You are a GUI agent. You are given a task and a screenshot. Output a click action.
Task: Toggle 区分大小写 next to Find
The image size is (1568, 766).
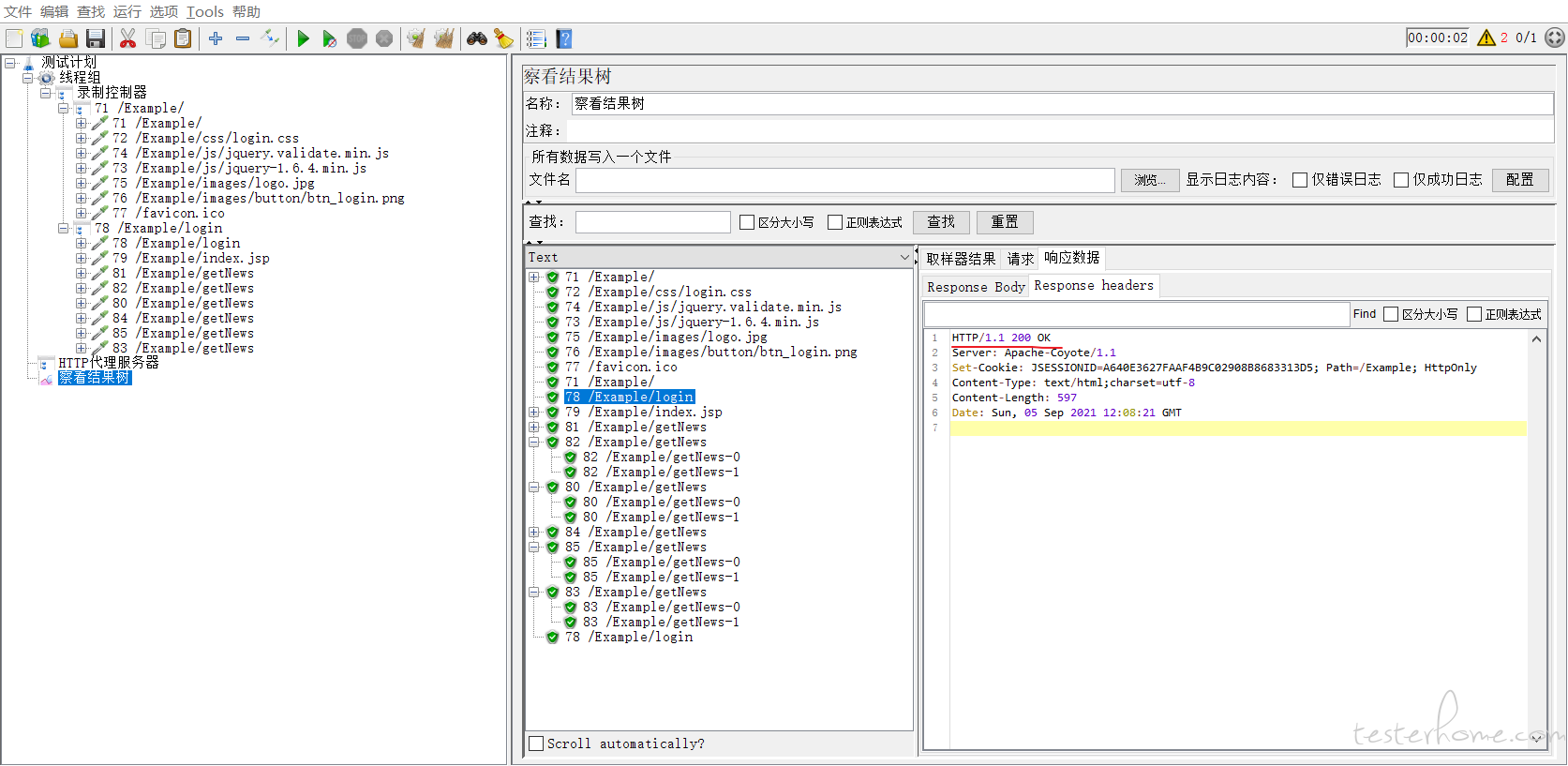[x=1391, y=314]
